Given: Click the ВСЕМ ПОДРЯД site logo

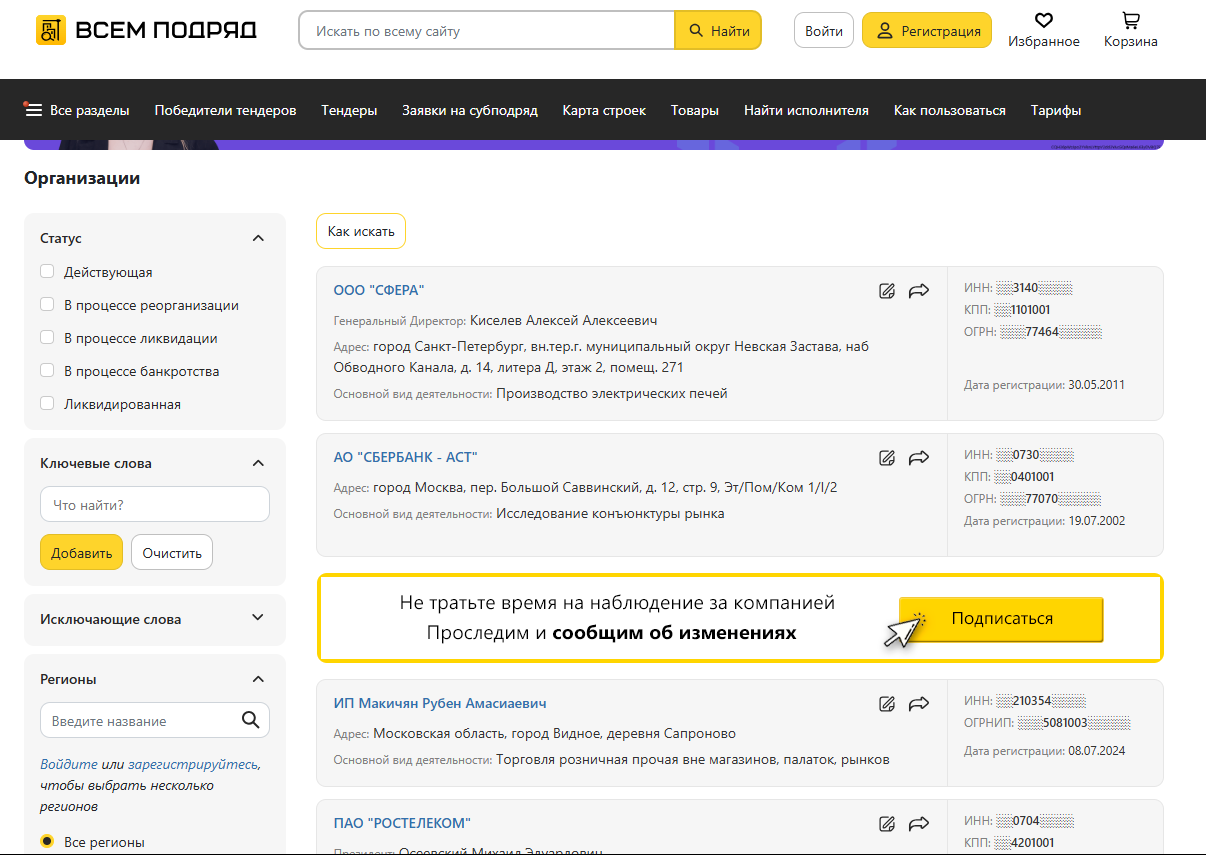Looking at the screenshot, I should pyautogui.click(x=146, y=30).
